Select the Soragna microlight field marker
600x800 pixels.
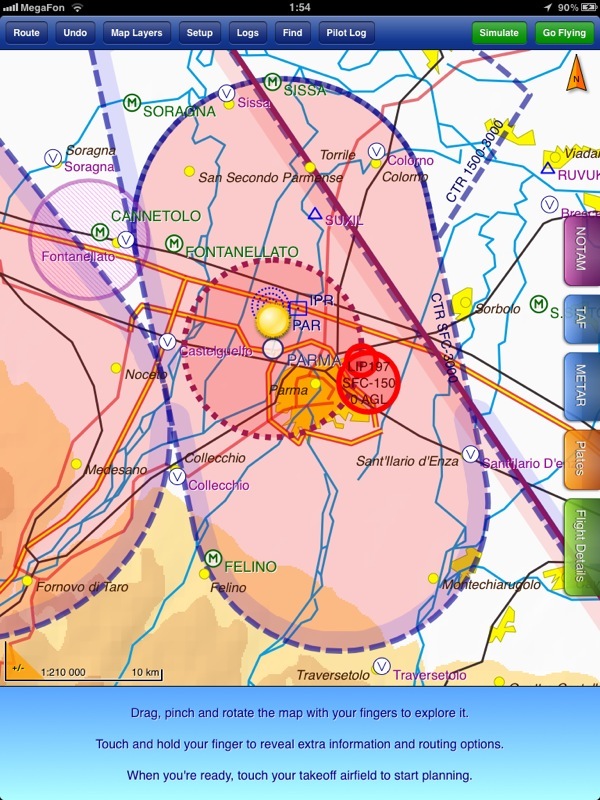tap(131, 102)
